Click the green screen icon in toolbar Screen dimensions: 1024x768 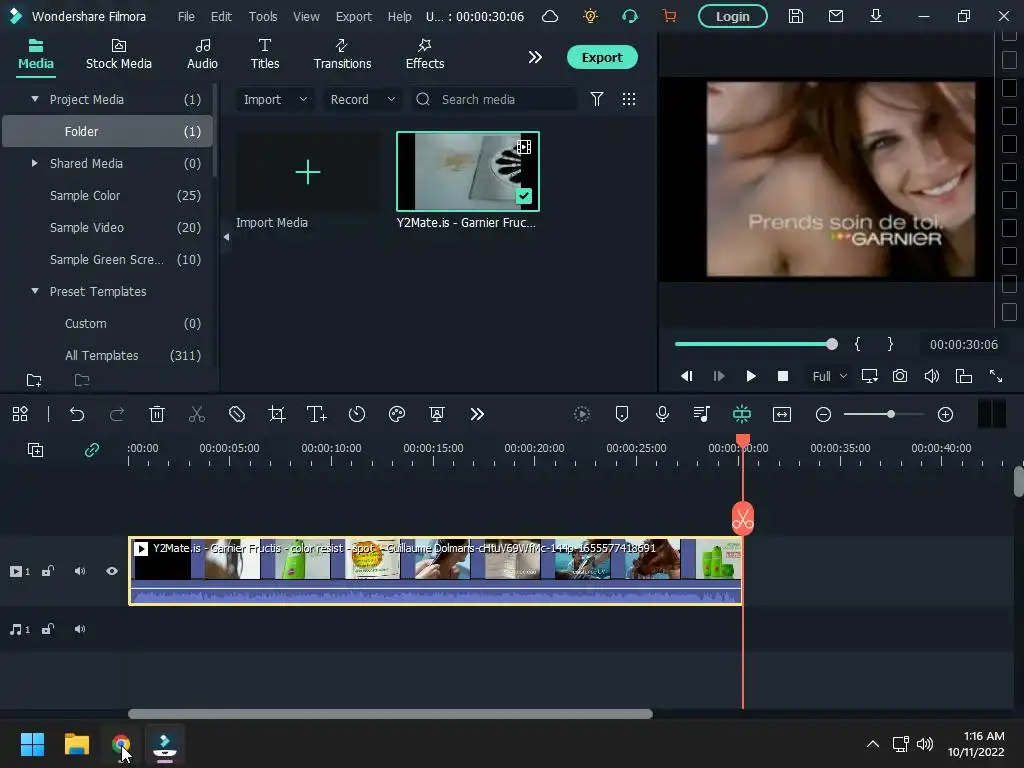coord(437,414)
